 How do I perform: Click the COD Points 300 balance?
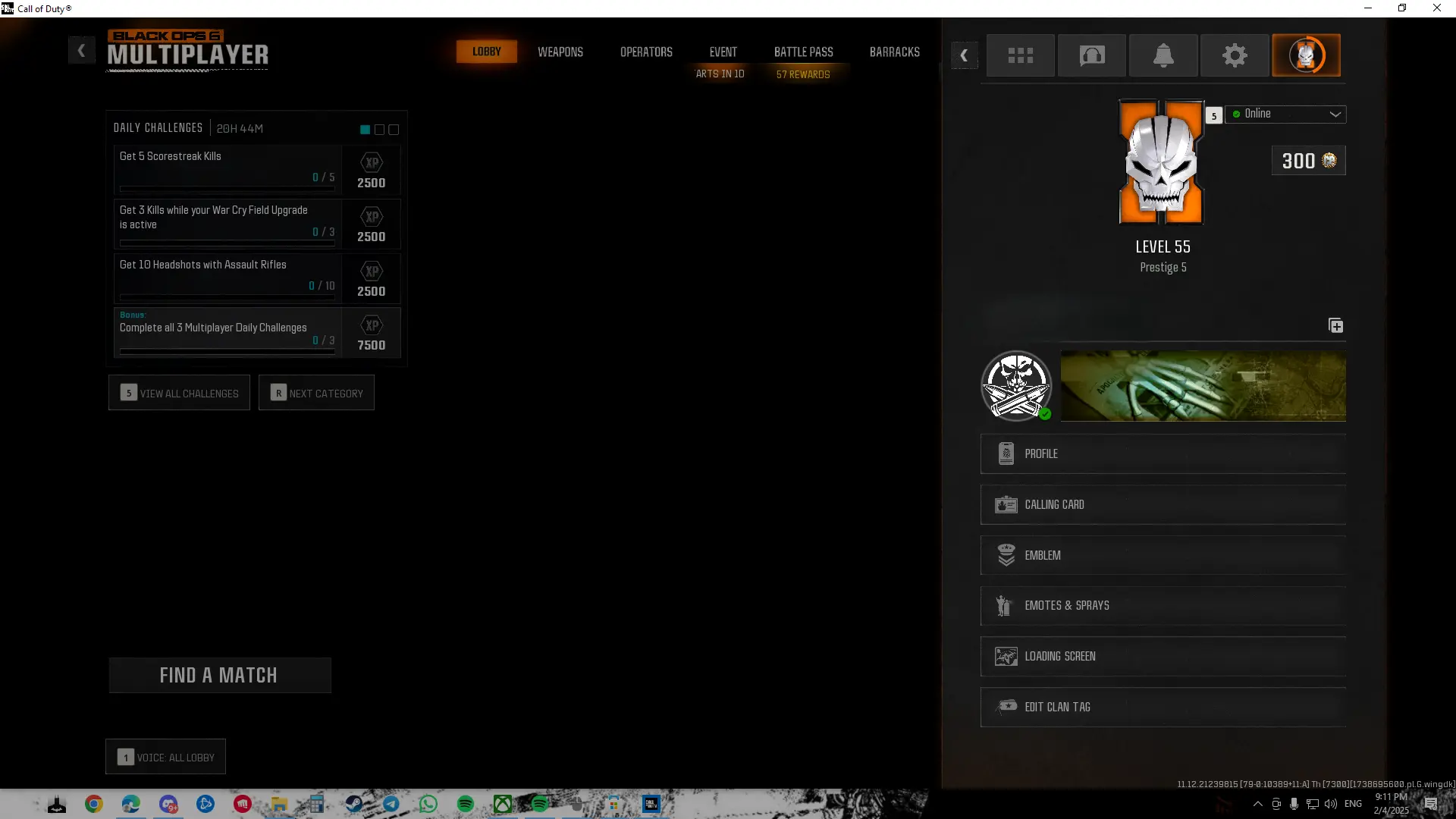(x=1308, y=161)
